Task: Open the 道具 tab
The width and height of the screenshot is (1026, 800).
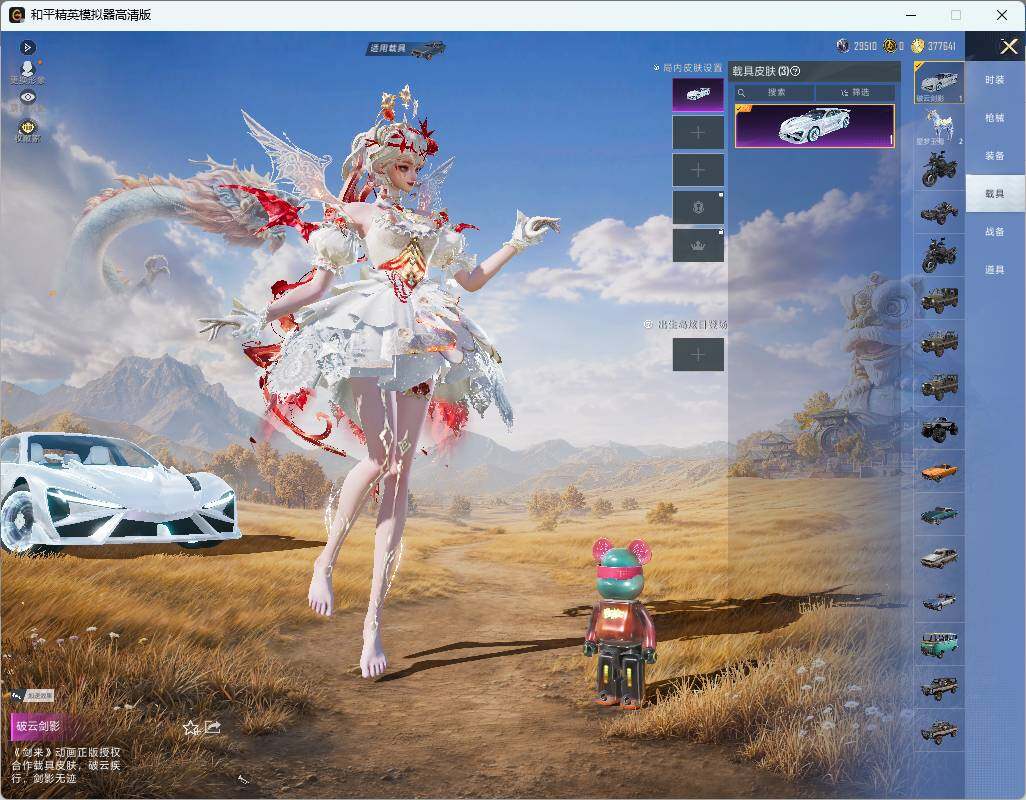Action: tap(995, 270)
